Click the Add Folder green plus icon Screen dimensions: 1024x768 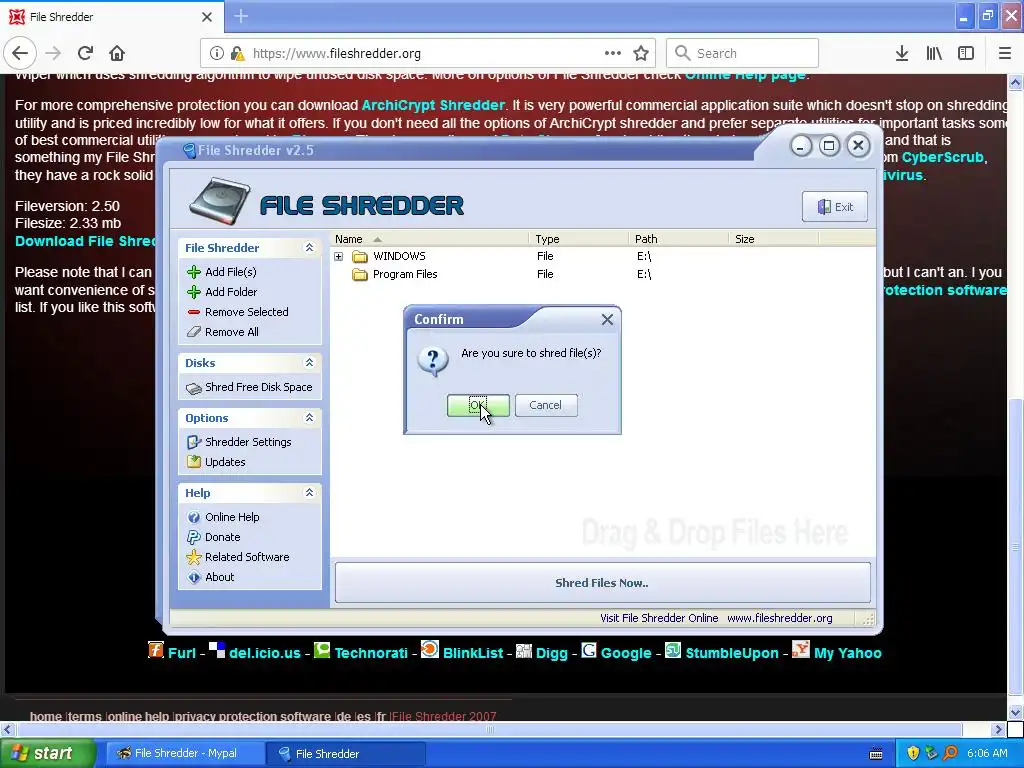(194, 292)
